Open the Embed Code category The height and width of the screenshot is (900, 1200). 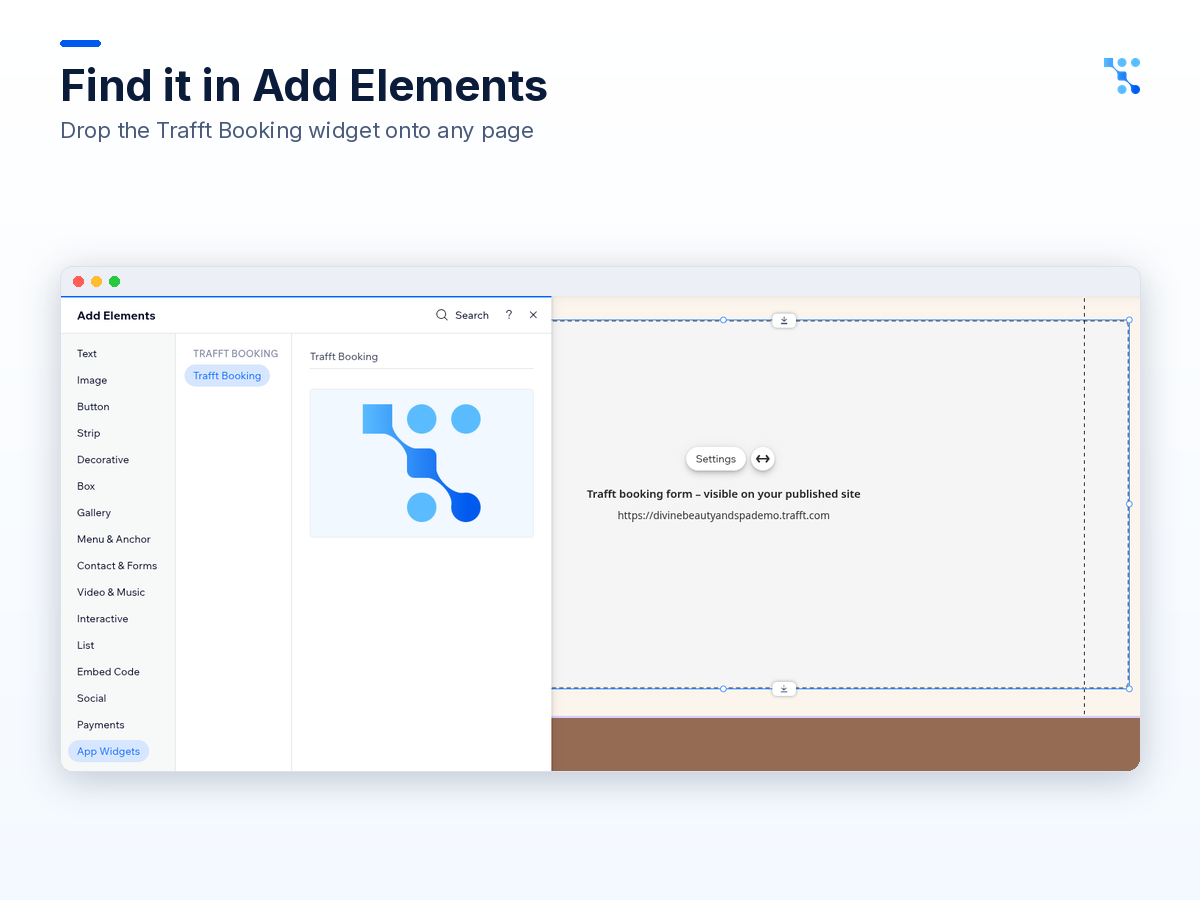pos(108,672)
